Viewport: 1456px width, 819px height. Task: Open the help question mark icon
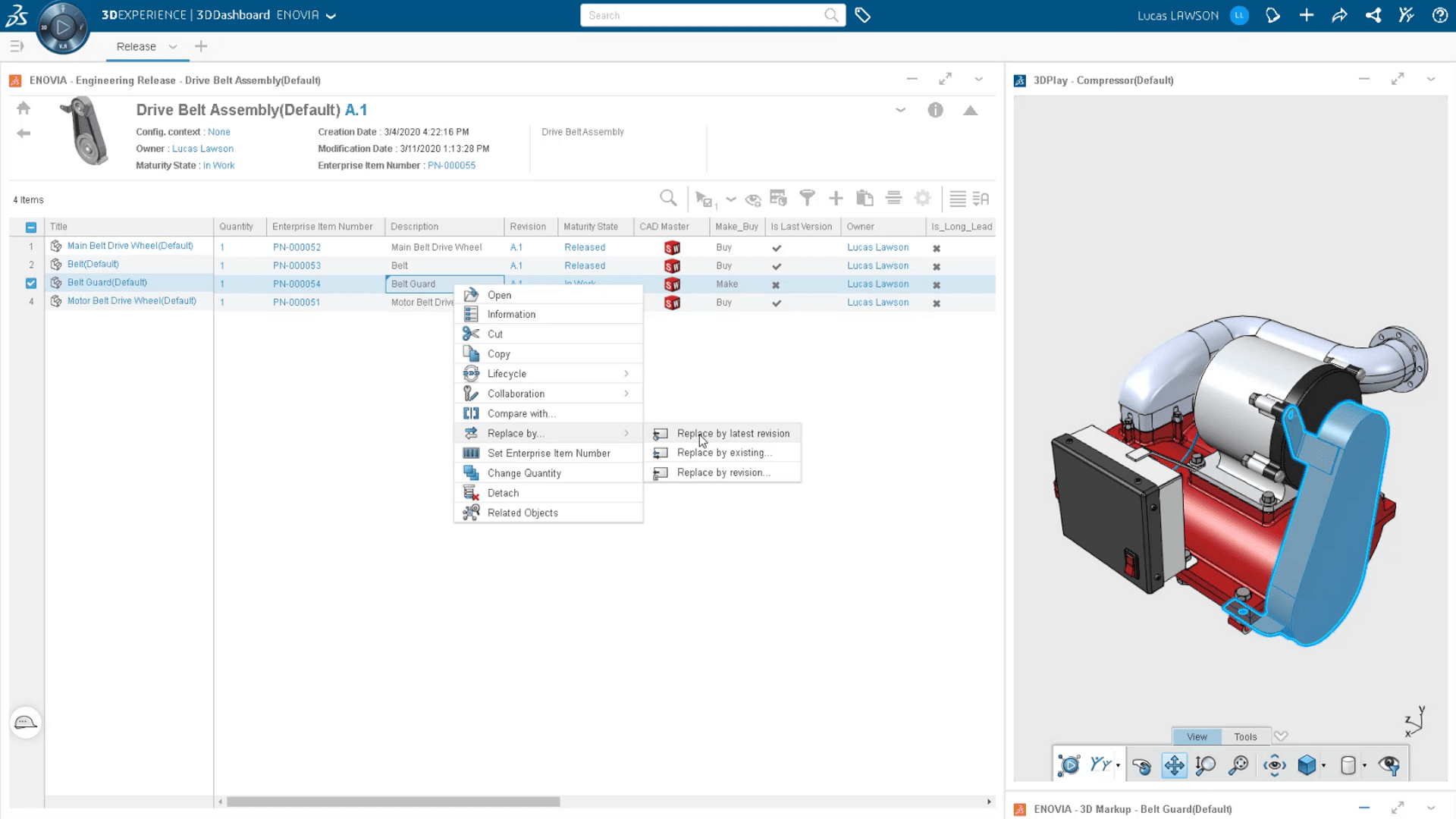(1439, 15)
